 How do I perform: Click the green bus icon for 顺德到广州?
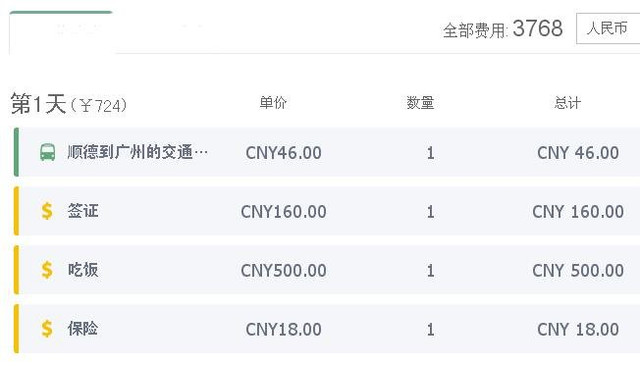tap(47, 152)
